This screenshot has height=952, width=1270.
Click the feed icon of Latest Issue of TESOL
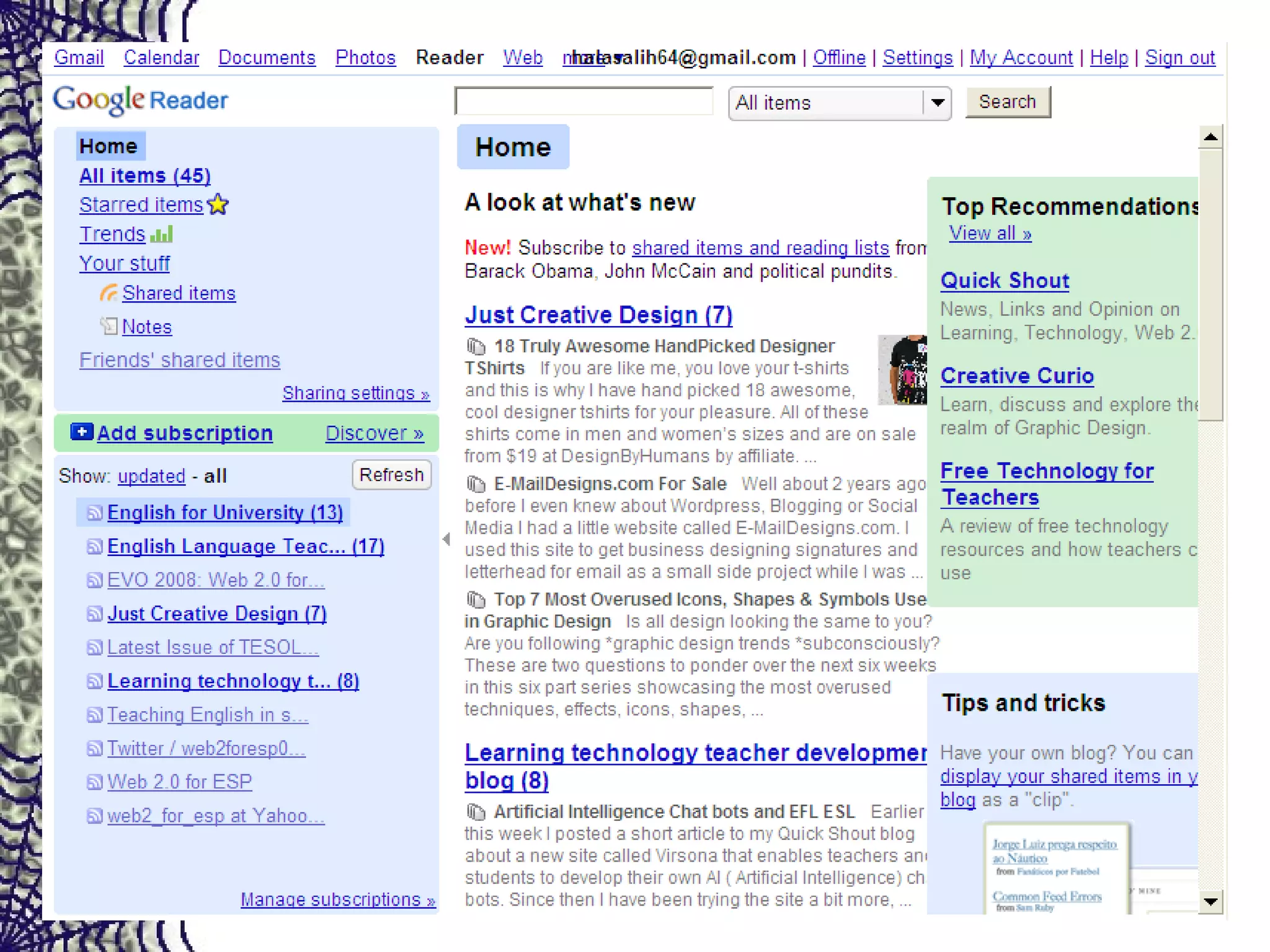point(94,648)
